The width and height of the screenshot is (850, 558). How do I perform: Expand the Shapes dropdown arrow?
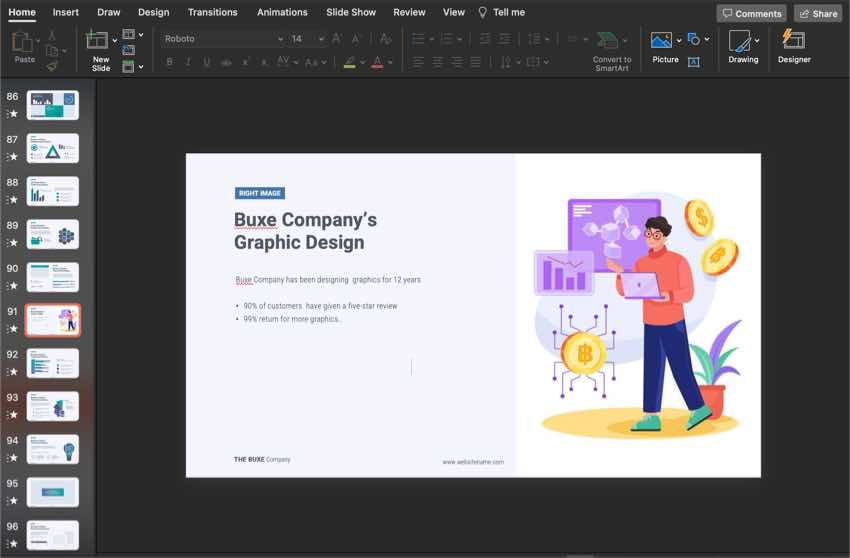(x=707, y=39)
